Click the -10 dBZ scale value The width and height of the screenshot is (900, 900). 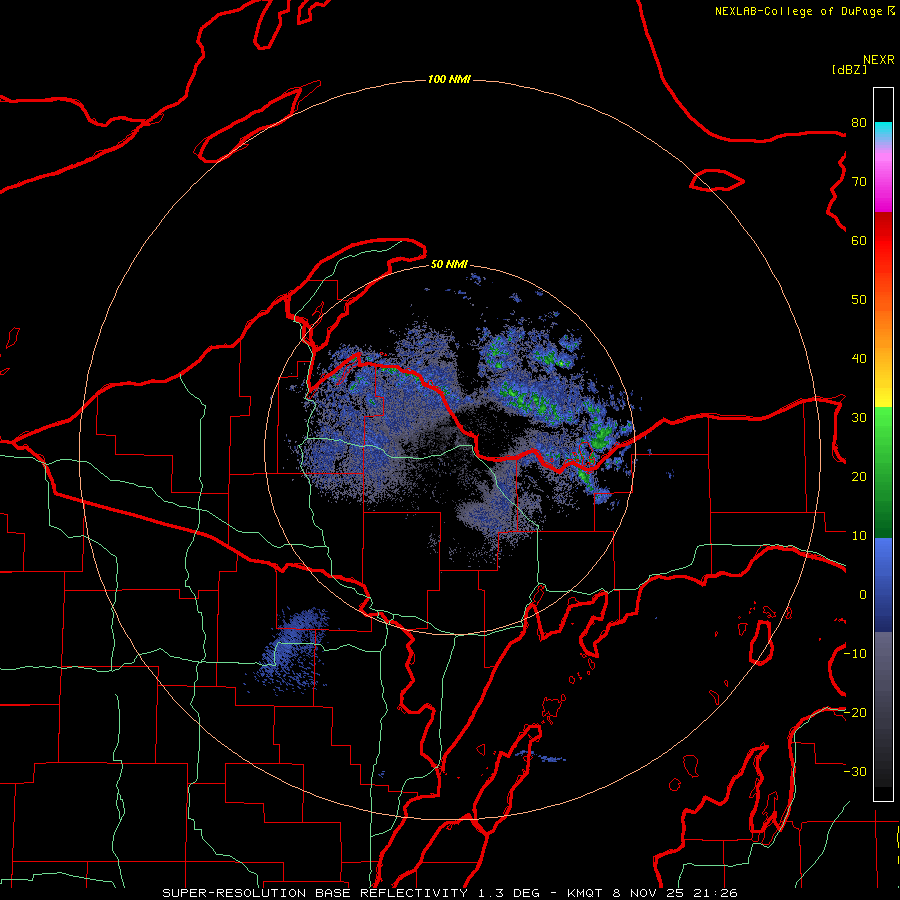click(855, 654)
